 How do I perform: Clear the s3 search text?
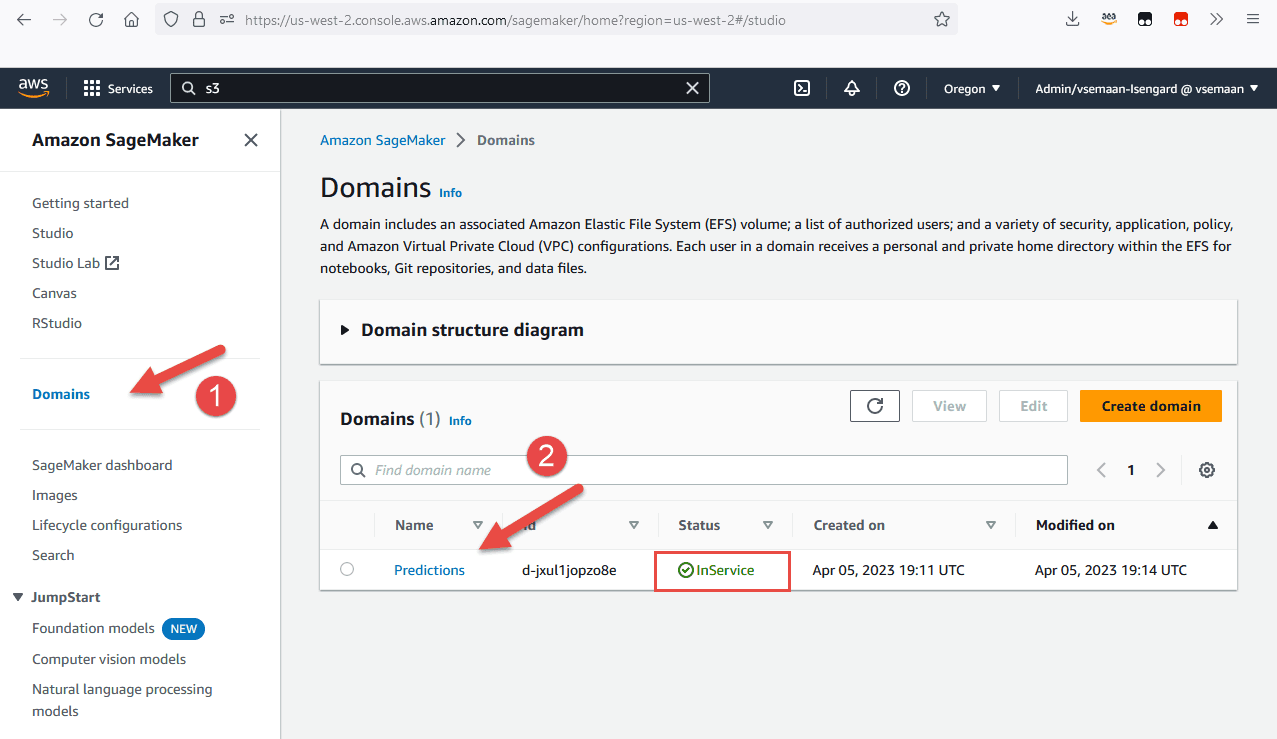692,88
